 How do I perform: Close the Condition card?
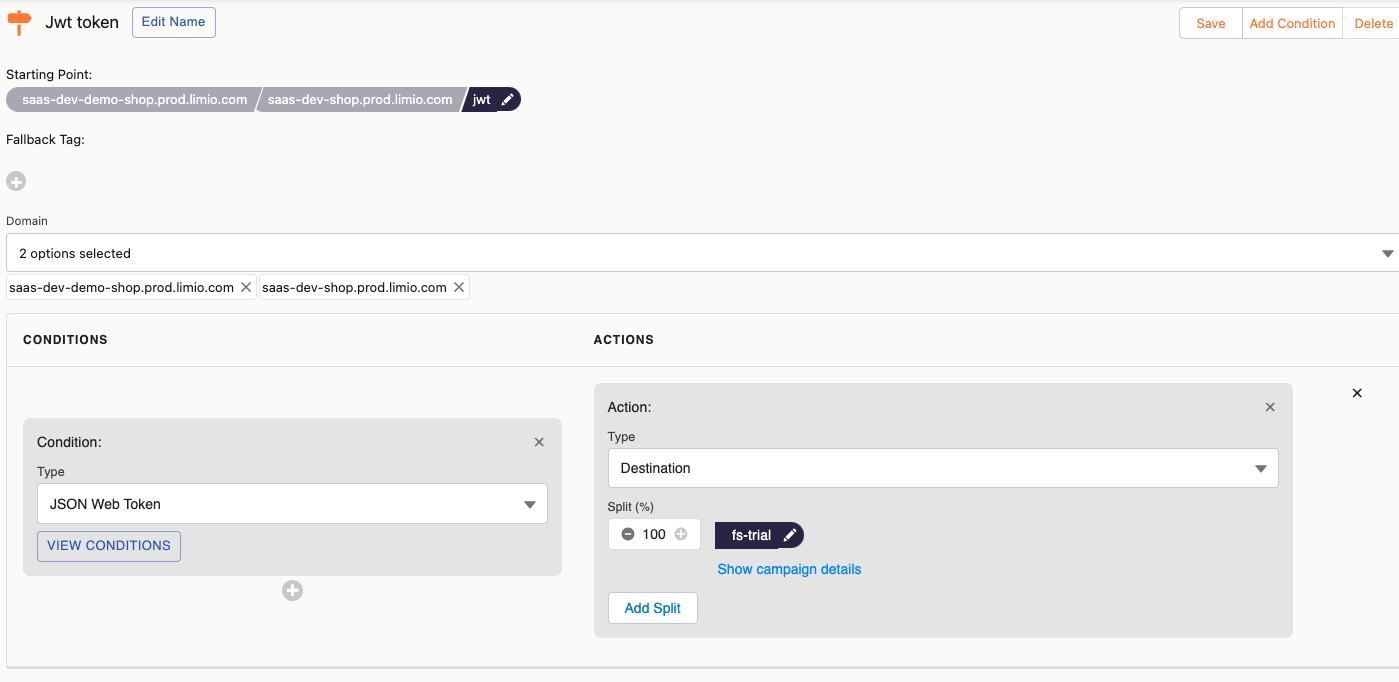point(539,442)
